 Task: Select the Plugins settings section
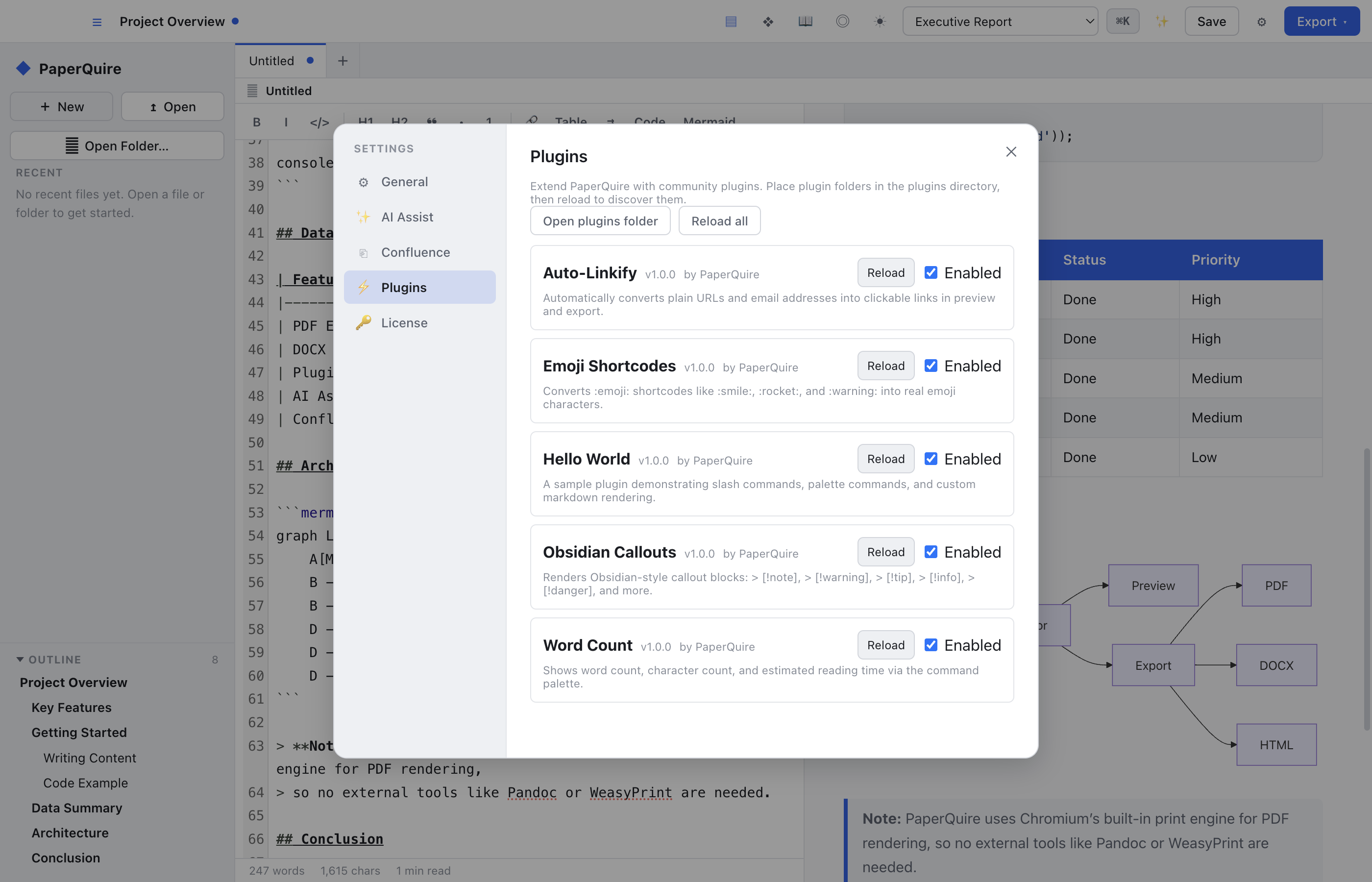[419, 288]
